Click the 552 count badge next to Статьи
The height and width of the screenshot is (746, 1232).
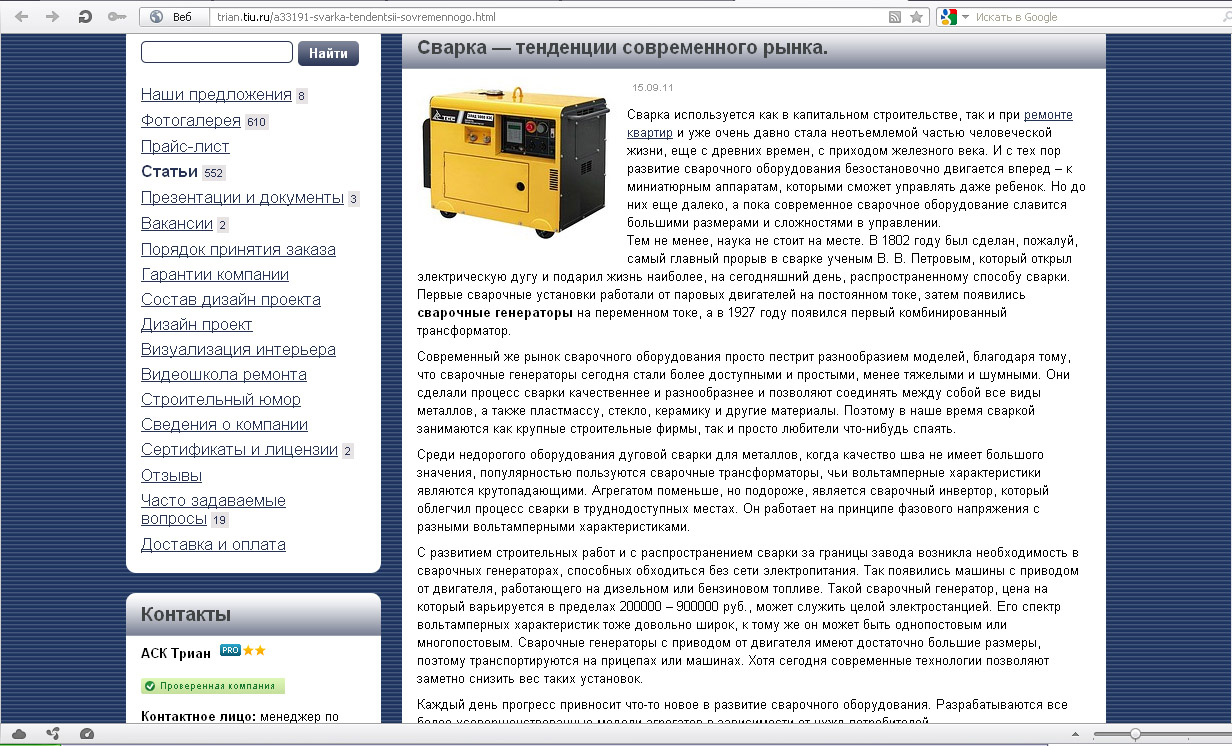coord(214,173)
